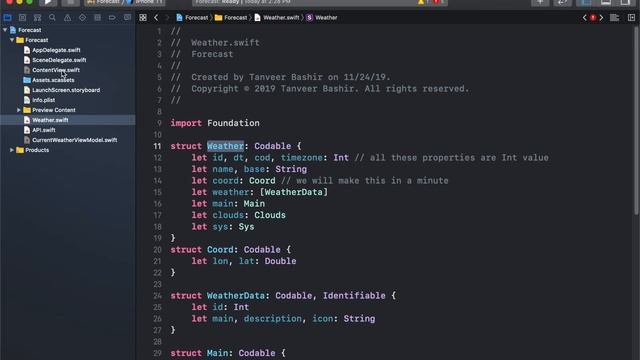This screenshot has height=360, width=640.
Task: Click 'description' property on line 26
Action: [273, 319]
